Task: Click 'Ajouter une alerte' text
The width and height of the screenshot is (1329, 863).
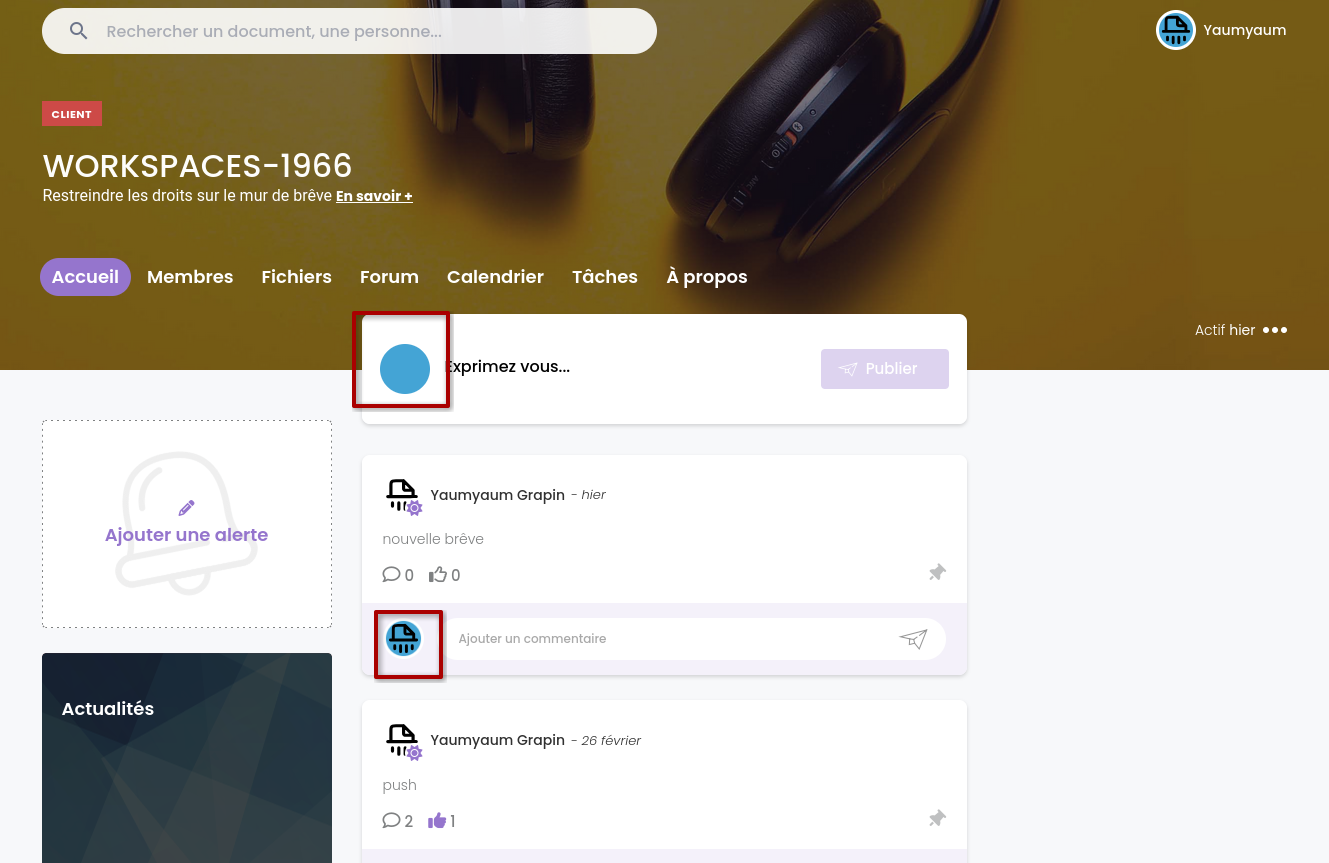Action: coord(186,535)
